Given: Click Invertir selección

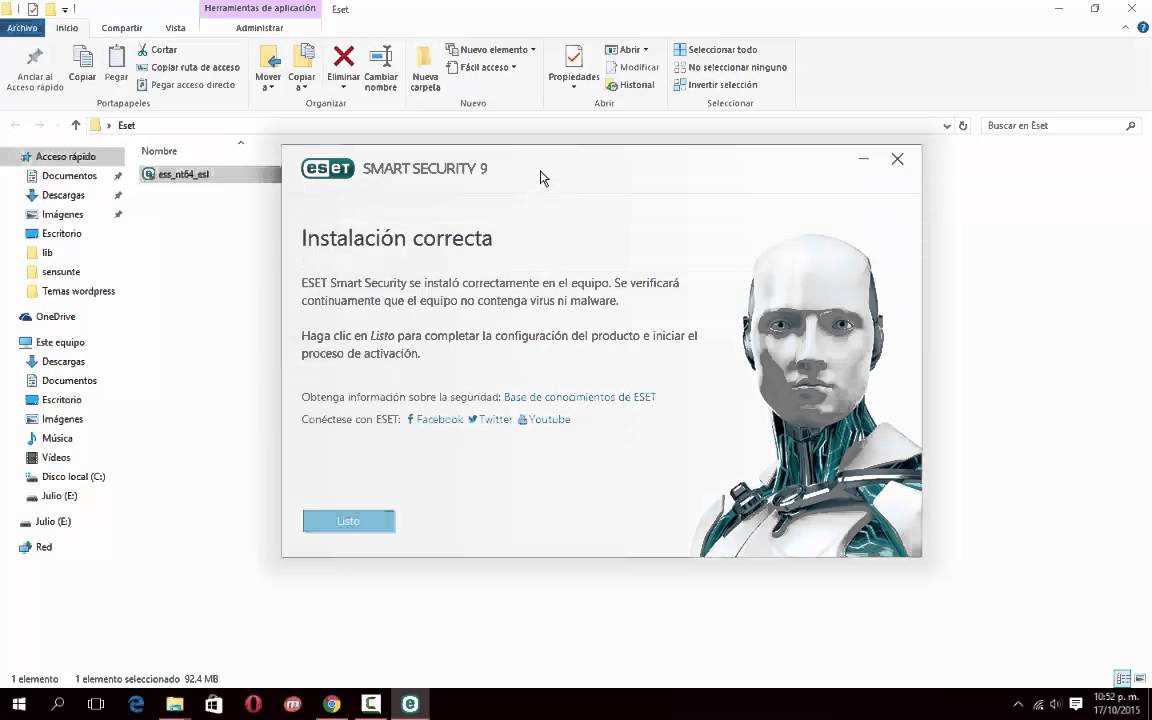Looking at the screenshot, I should click(x=715, y=84).
